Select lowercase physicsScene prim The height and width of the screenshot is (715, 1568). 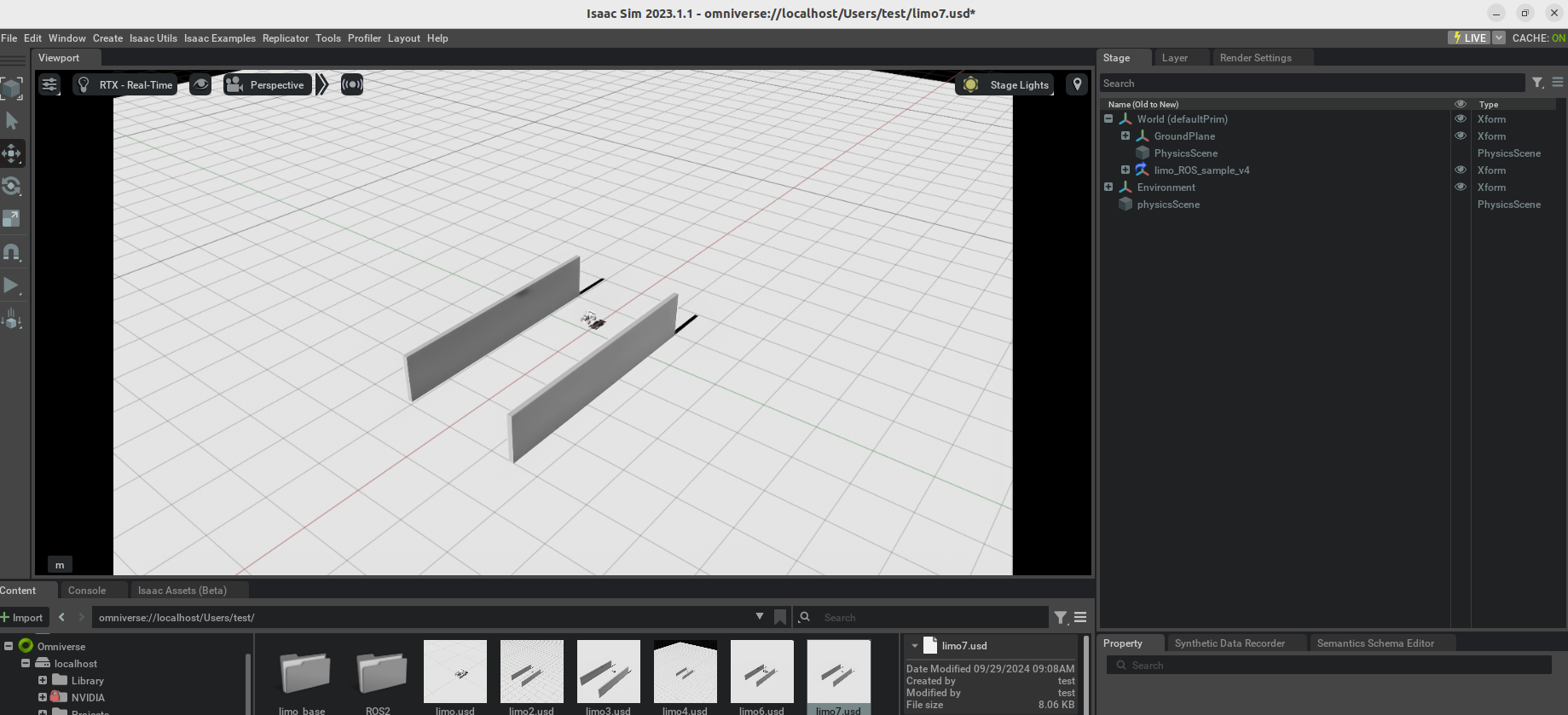tap(1168, 205)
